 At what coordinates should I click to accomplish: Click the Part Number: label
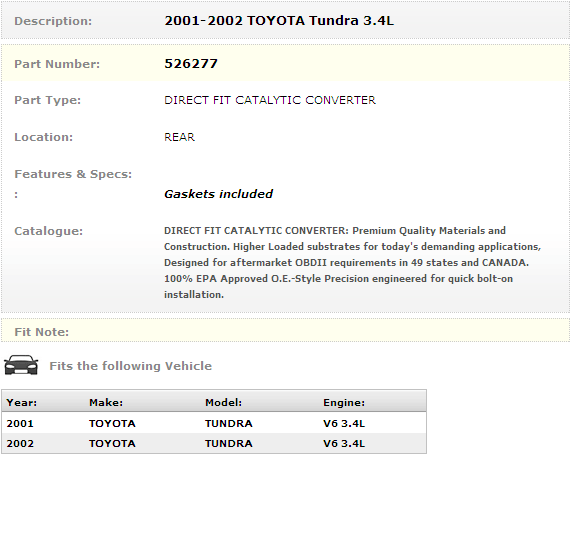click(x=57, y=64)
